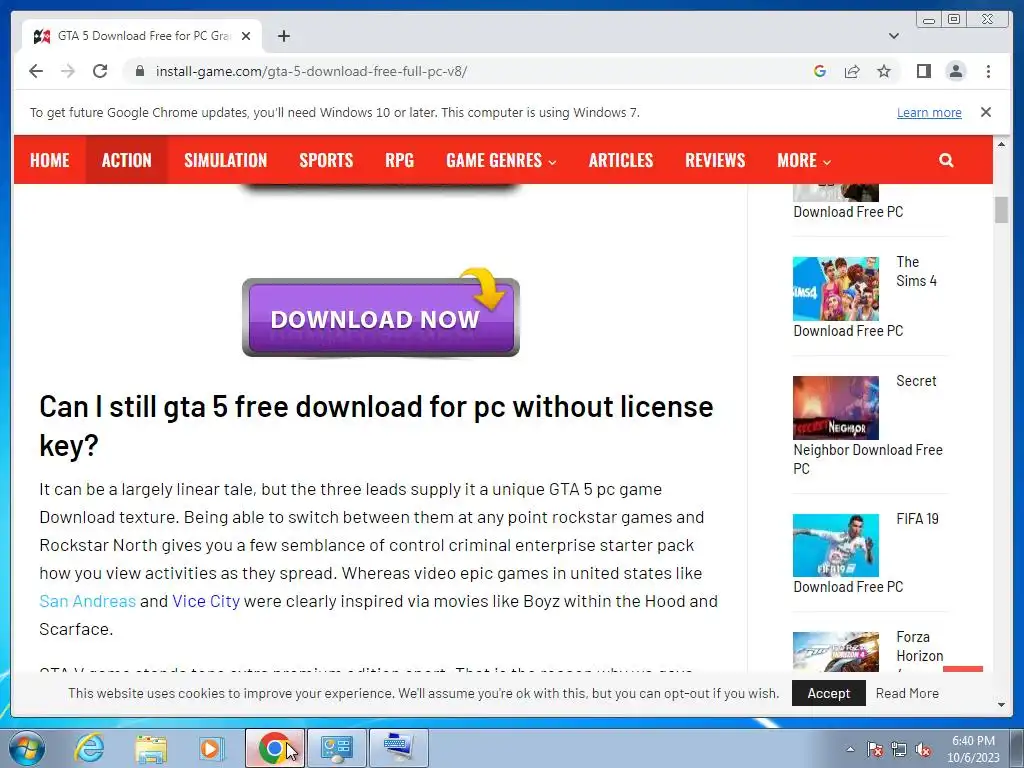Click the site search magnifier icon
The image size is (1024, 768).
click(x=946, y=160)
